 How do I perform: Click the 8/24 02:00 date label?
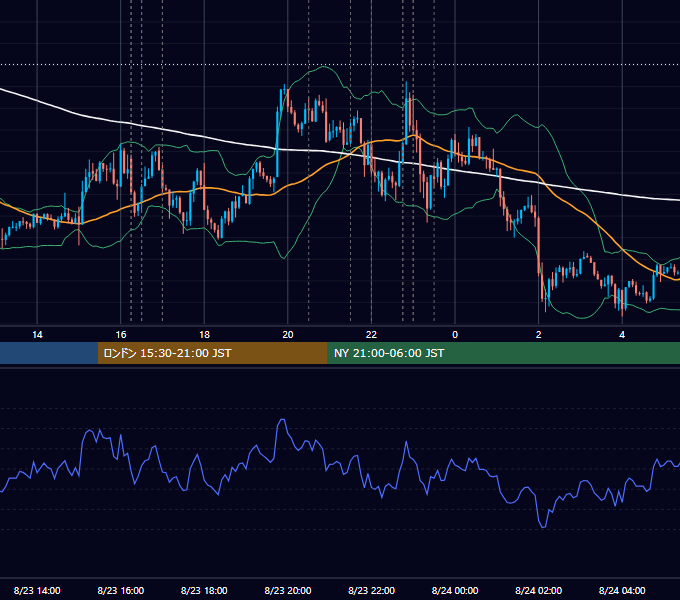point(539,590)
